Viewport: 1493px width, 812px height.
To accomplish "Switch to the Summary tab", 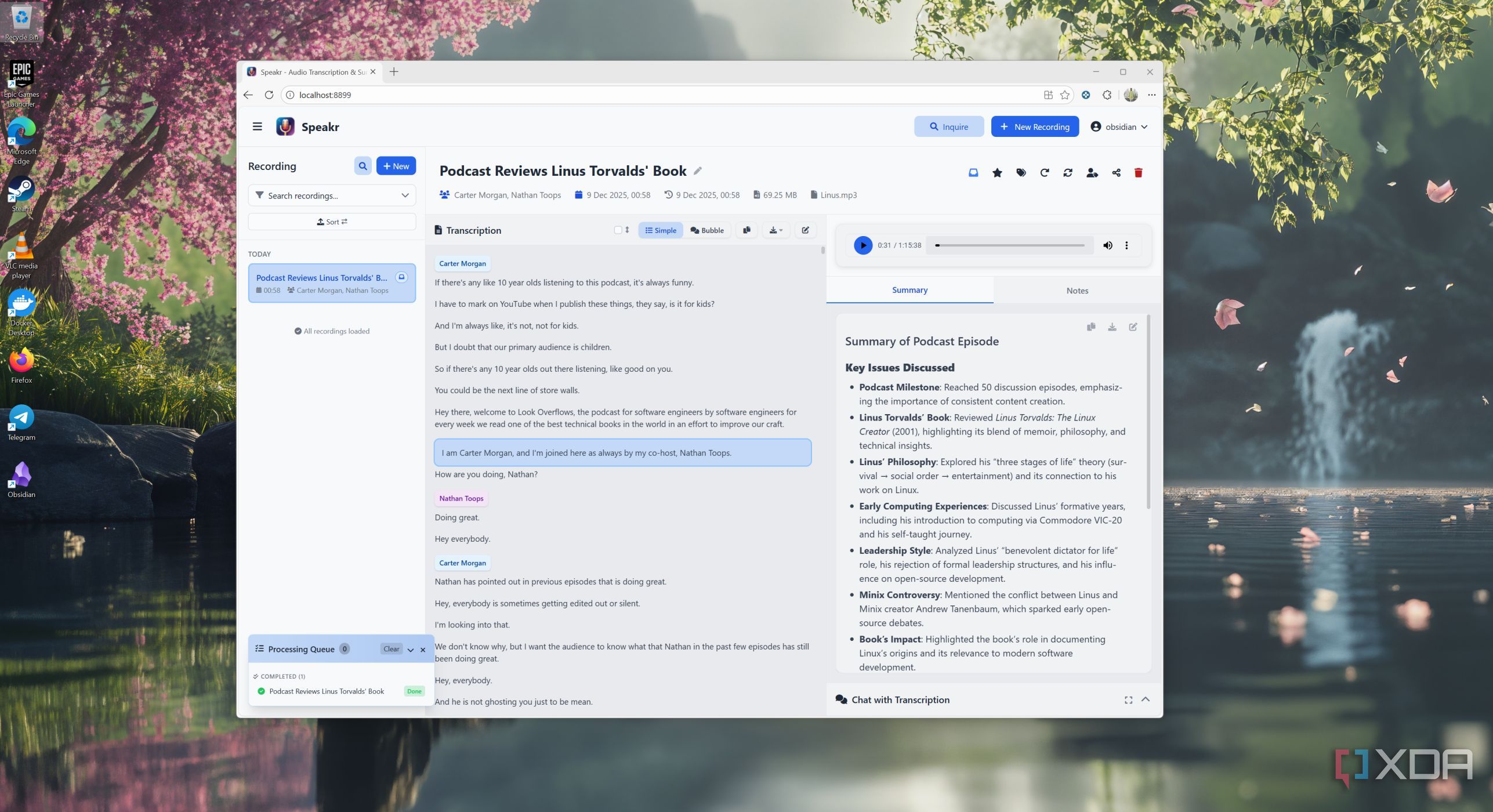I will pos(909,290).
